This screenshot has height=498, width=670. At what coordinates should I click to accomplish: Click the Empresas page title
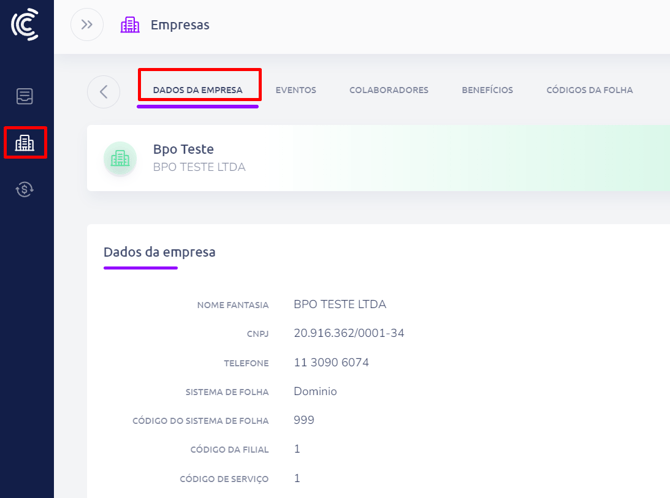[x=180, y=25]
